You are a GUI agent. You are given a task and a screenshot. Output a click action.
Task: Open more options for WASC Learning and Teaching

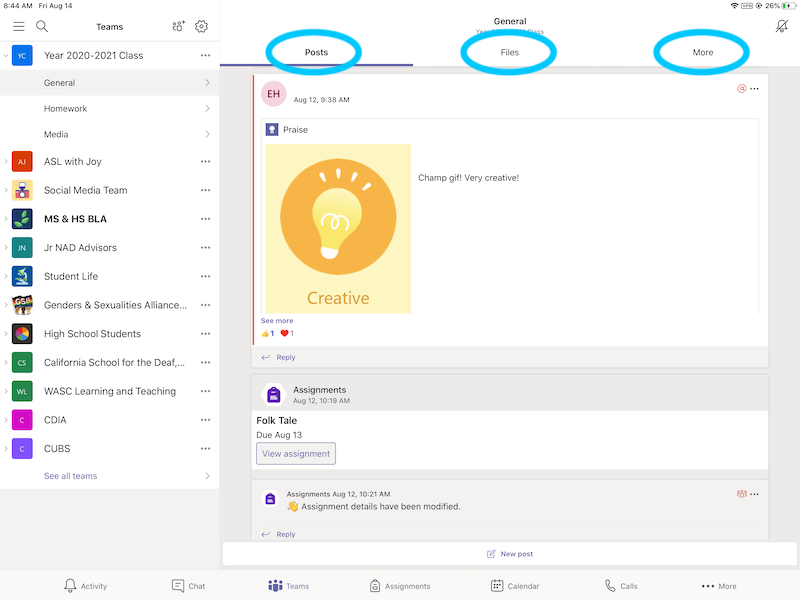tap(206, 391)
